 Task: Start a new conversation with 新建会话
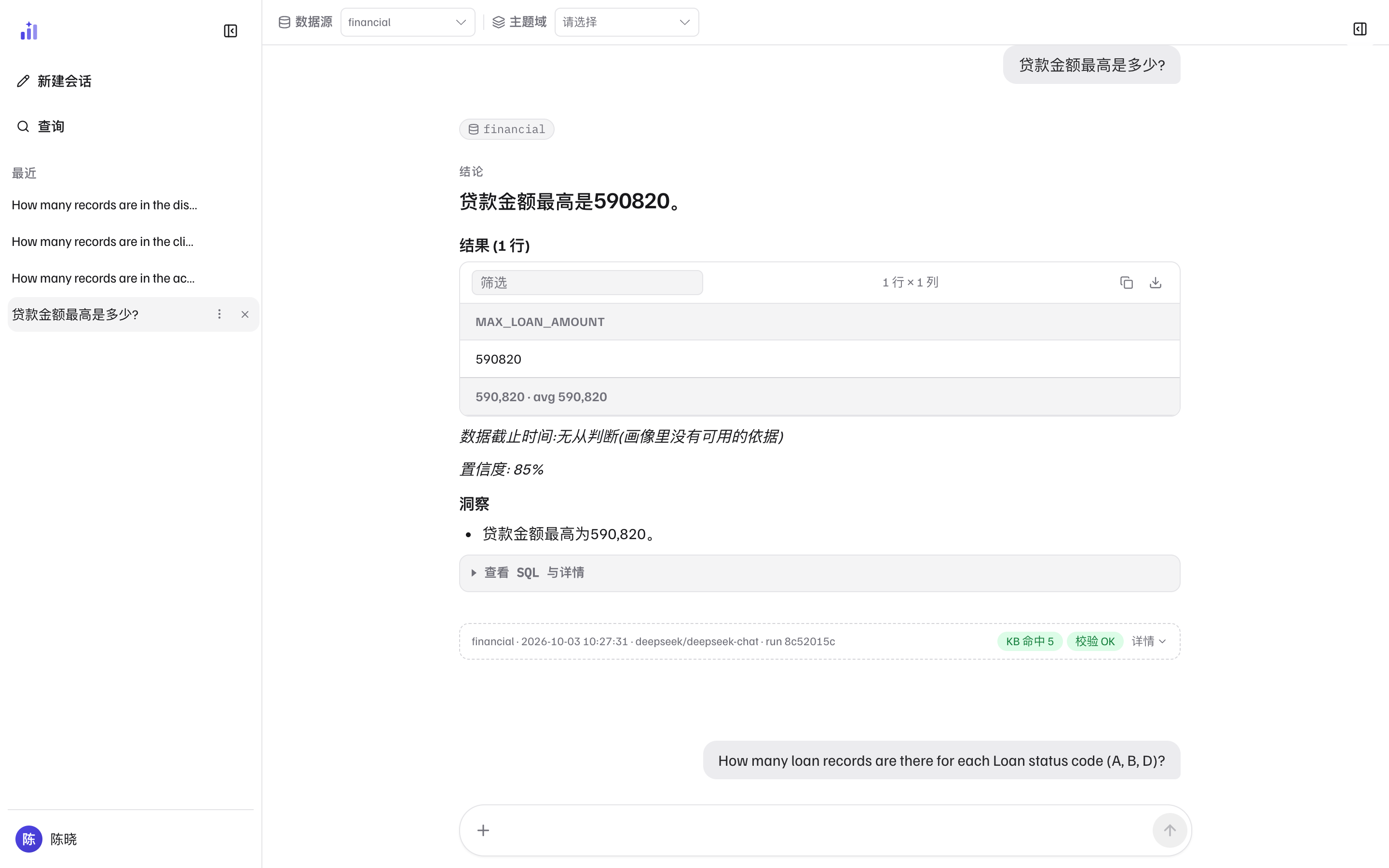pos(54,81)
